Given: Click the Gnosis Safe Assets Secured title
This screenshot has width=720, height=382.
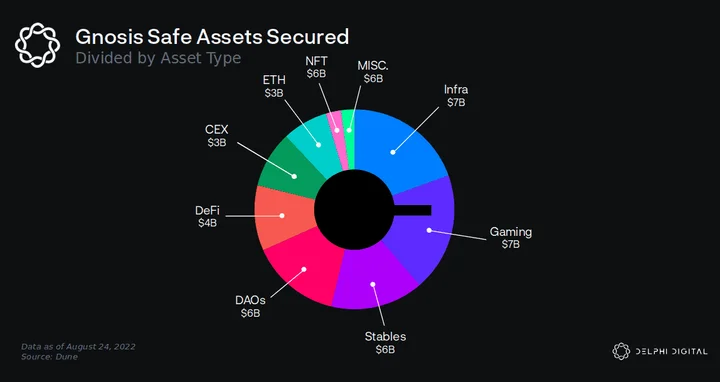Looking at the screenshot, I should tap(212, 37).
